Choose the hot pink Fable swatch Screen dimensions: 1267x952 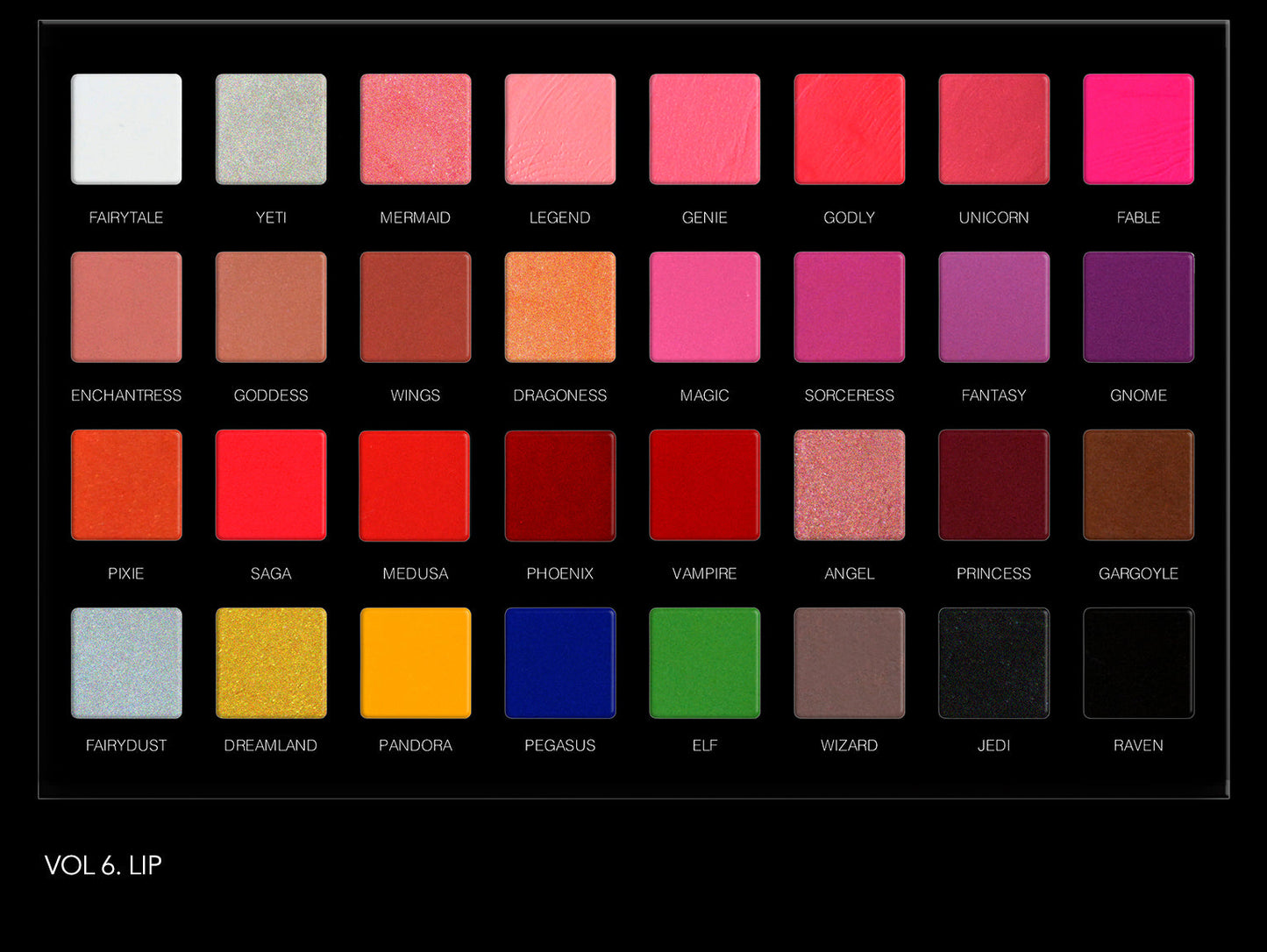coord(1138,129)
